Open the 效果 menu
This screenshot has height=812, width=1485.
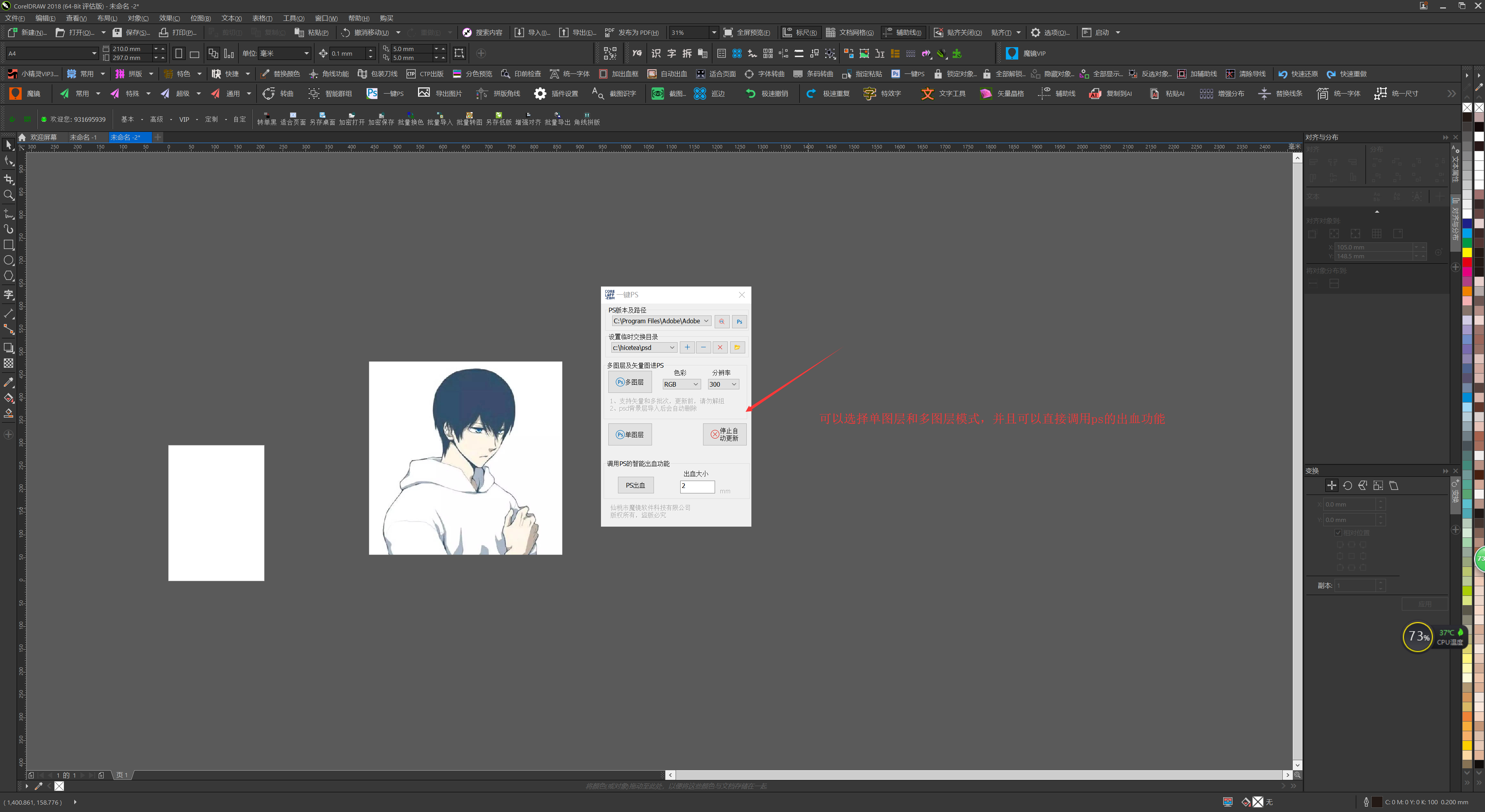coord(169,19)
